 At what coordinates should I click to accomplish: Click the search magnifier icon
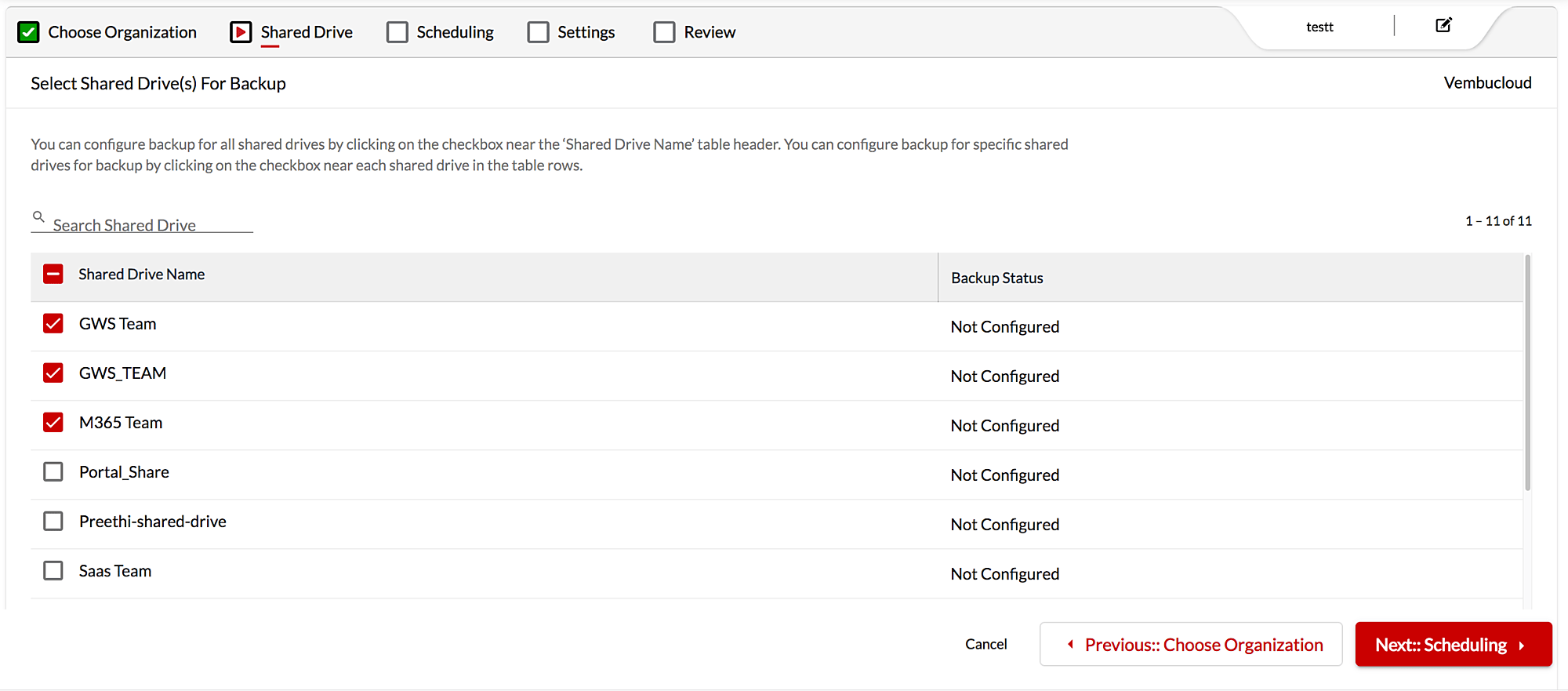coord(38,216)
